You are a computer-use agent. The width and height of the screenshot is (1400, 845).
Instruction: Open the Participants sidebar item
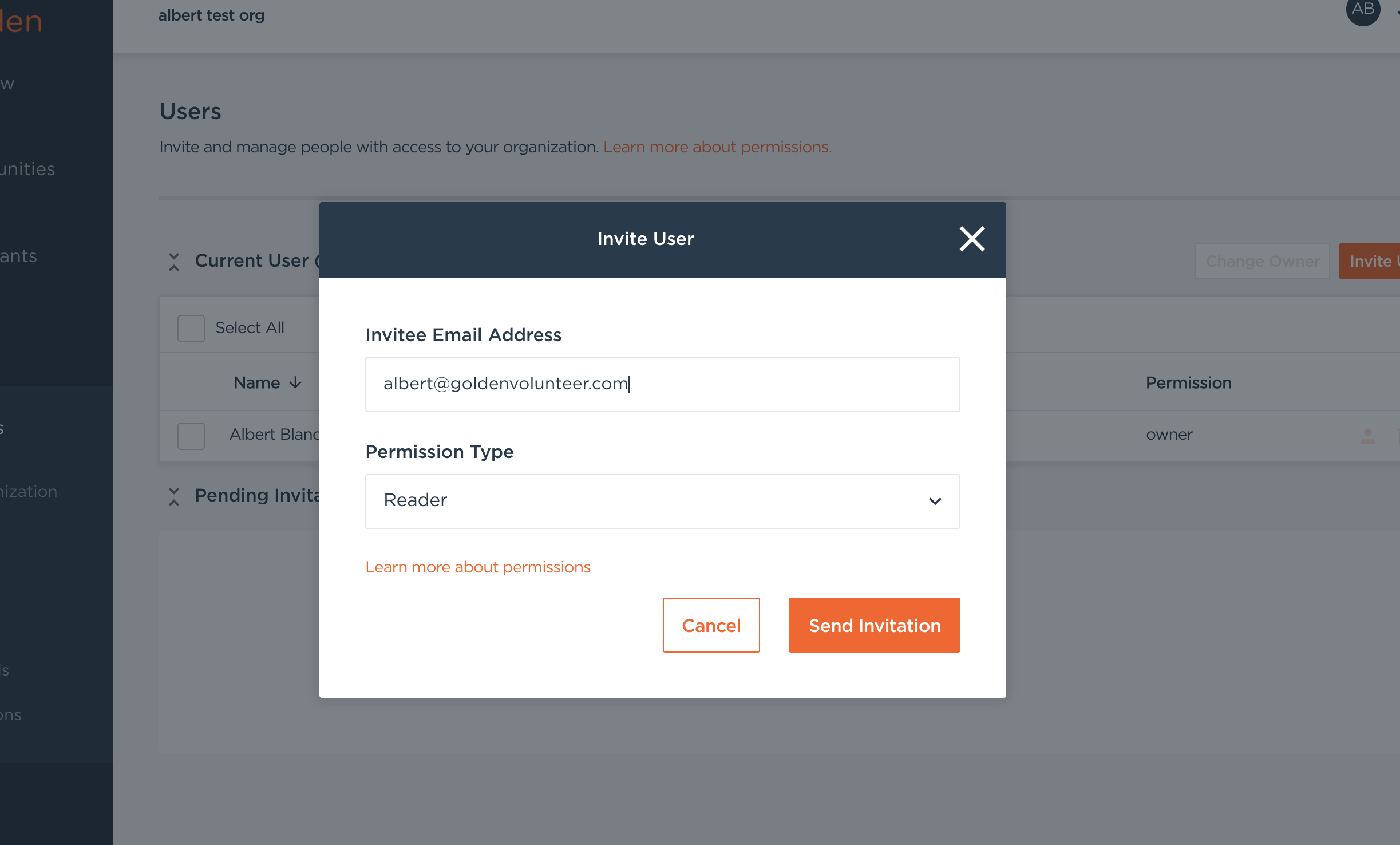(x=19, y=256)
